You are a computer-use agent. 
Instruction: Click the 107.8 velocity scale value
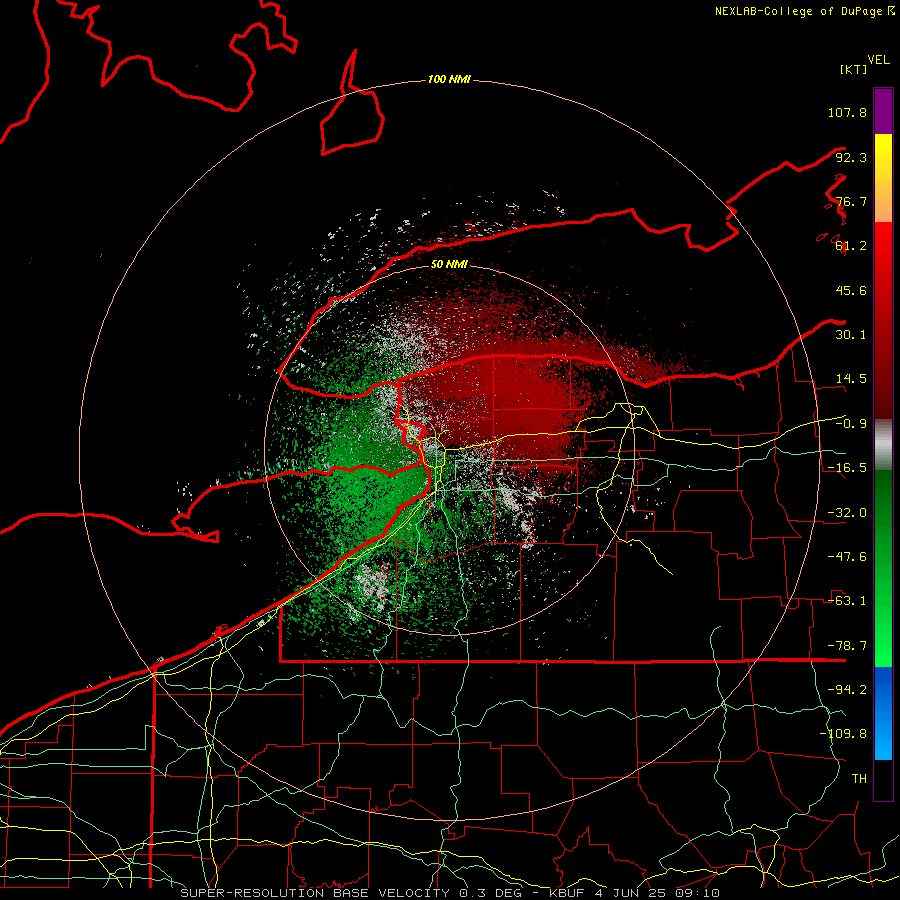pos(847,112)
